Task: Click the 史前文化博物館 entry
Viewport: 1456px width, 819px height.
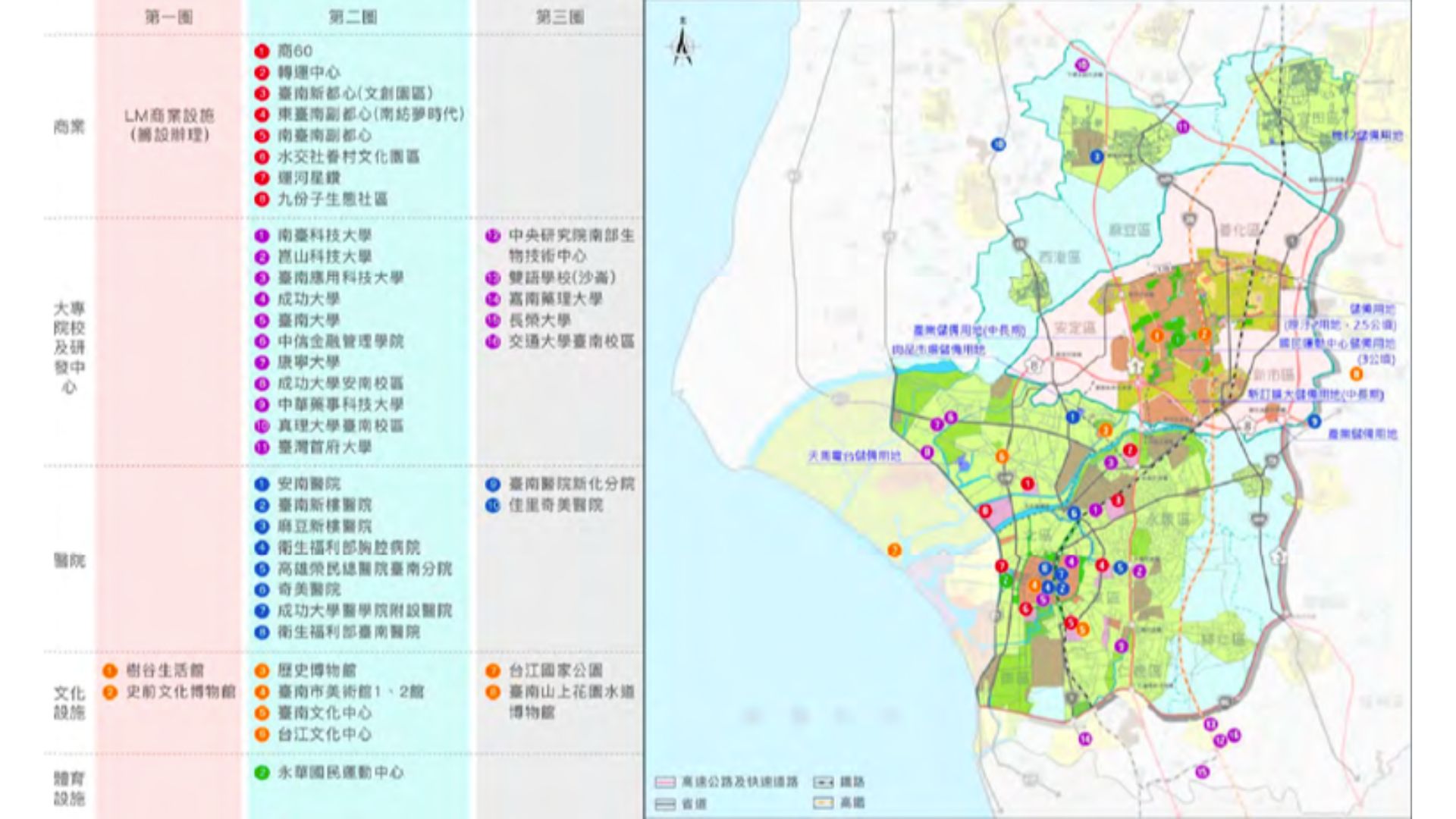Action: tap(180, 692)
